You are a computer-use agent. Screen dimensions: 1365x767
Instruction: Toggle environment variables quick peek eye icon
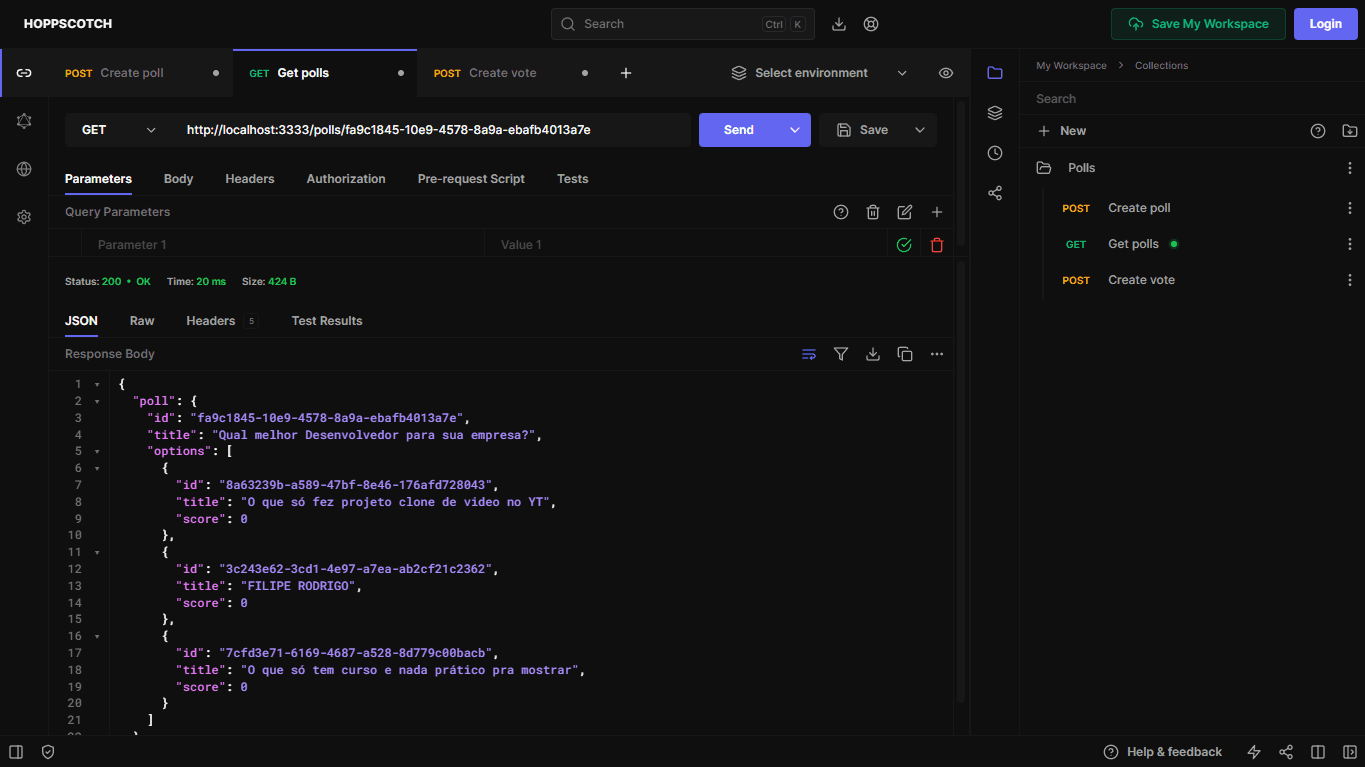pyautogui.click(x=945, y=72)
